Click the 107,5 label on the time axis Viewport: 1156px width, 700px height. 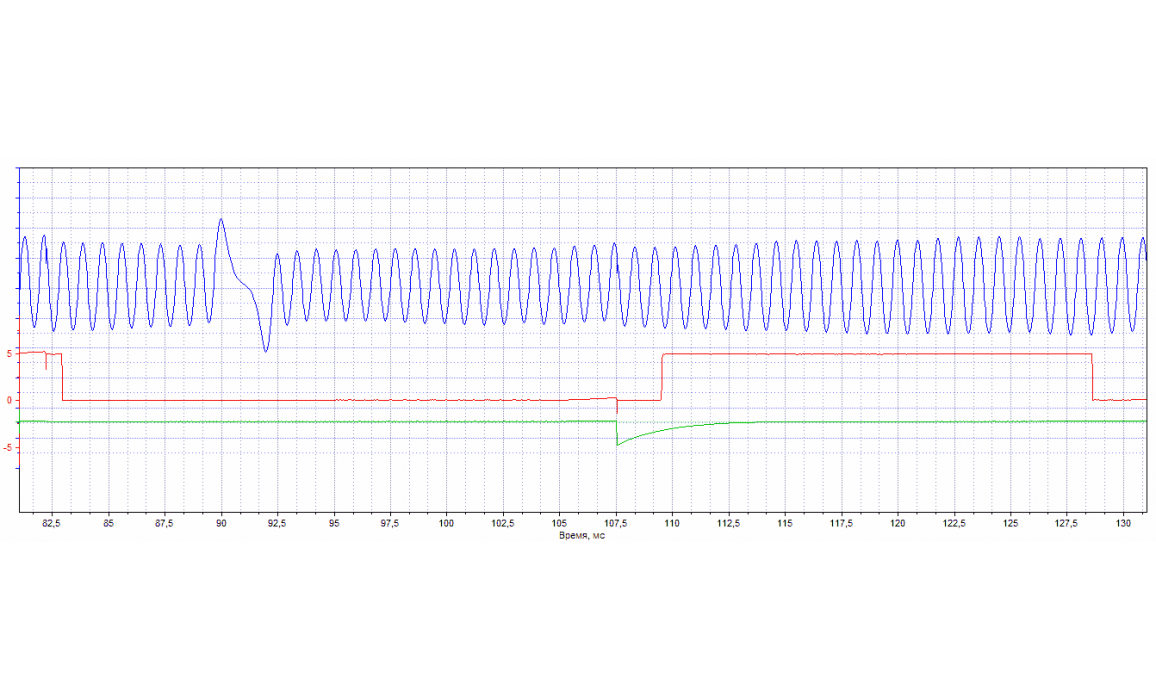coord(616,524)
